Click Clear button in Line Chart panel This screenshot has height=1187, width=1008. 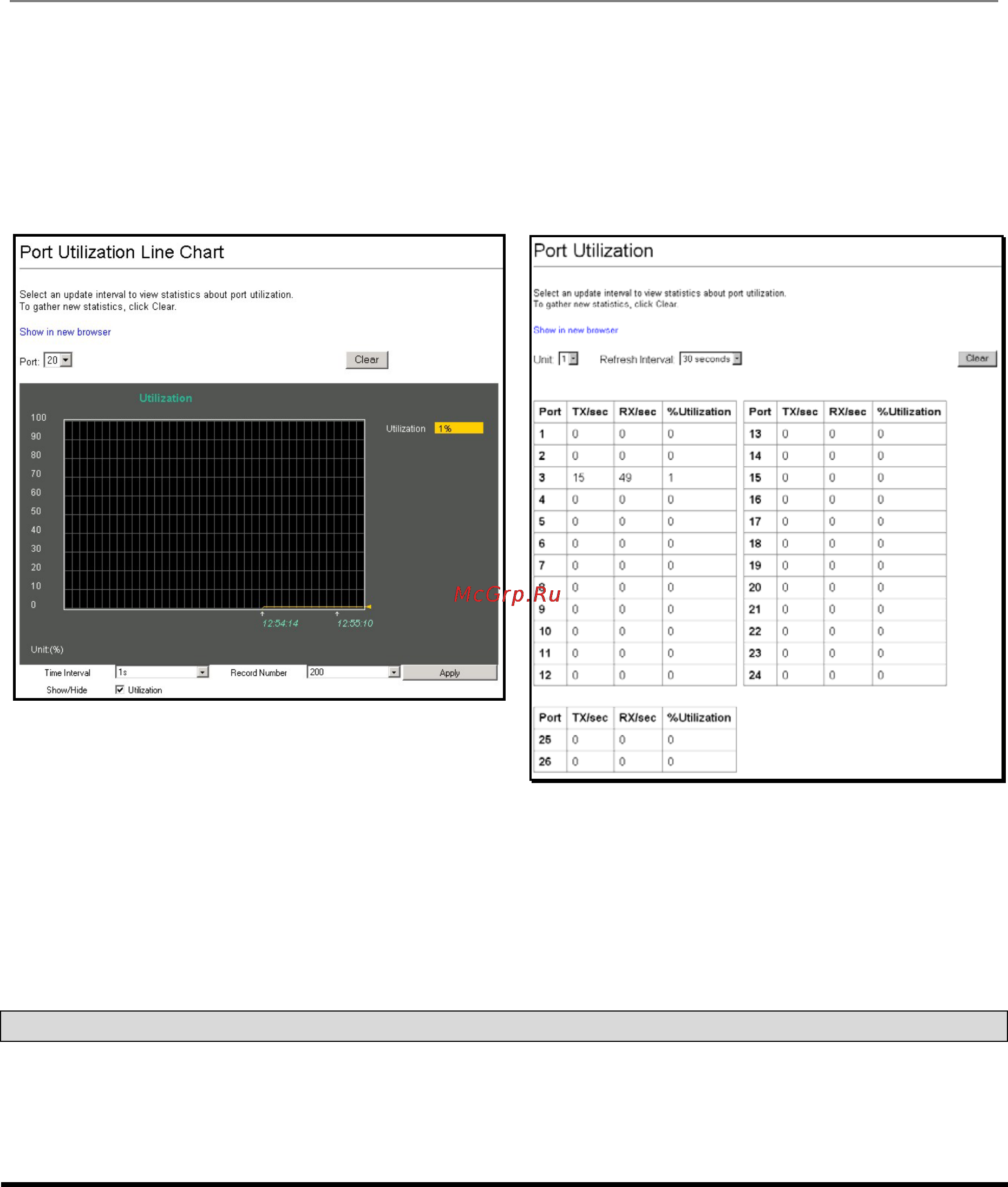pos(367,360)
